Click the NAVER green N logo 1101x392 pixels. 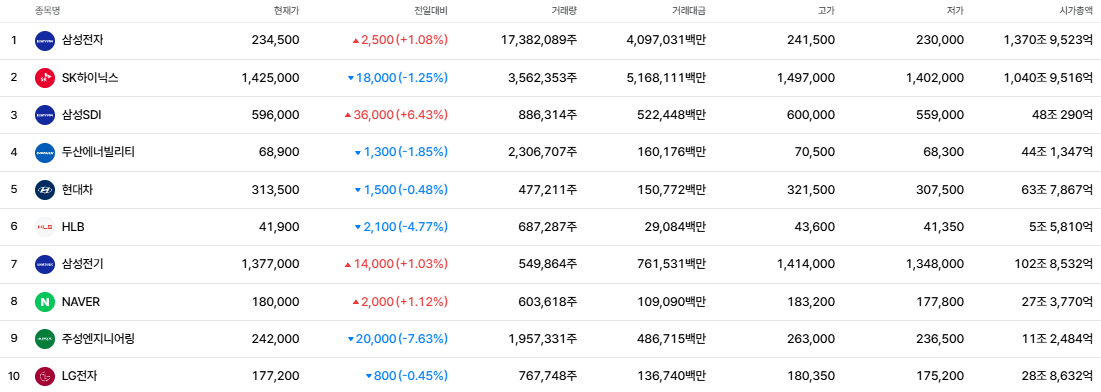(45, 302)
